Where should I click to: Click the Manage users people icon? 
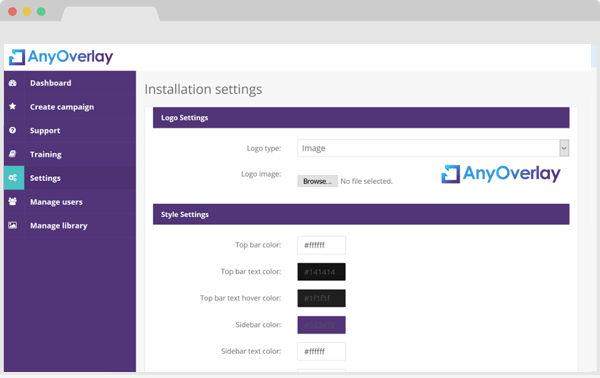tap(13, 201)
